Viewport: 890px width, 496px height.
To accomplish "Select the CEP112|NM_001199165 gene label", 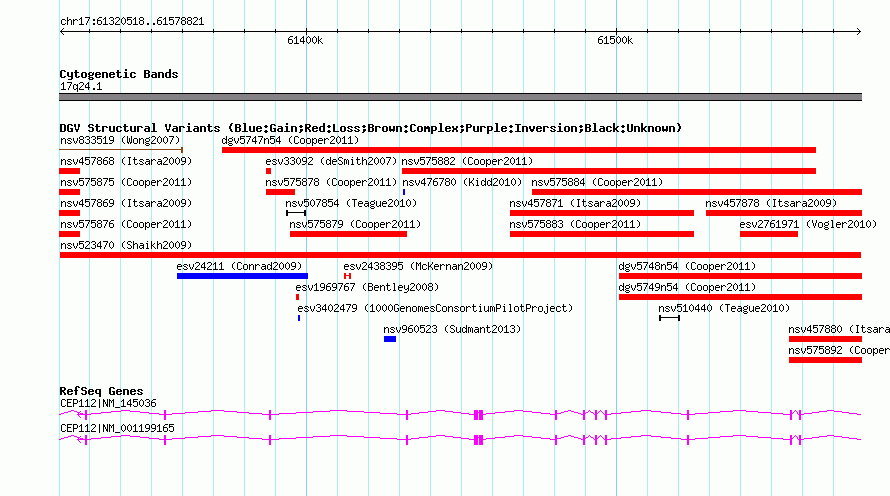I will pyautogui.click(x=117, y=428).
